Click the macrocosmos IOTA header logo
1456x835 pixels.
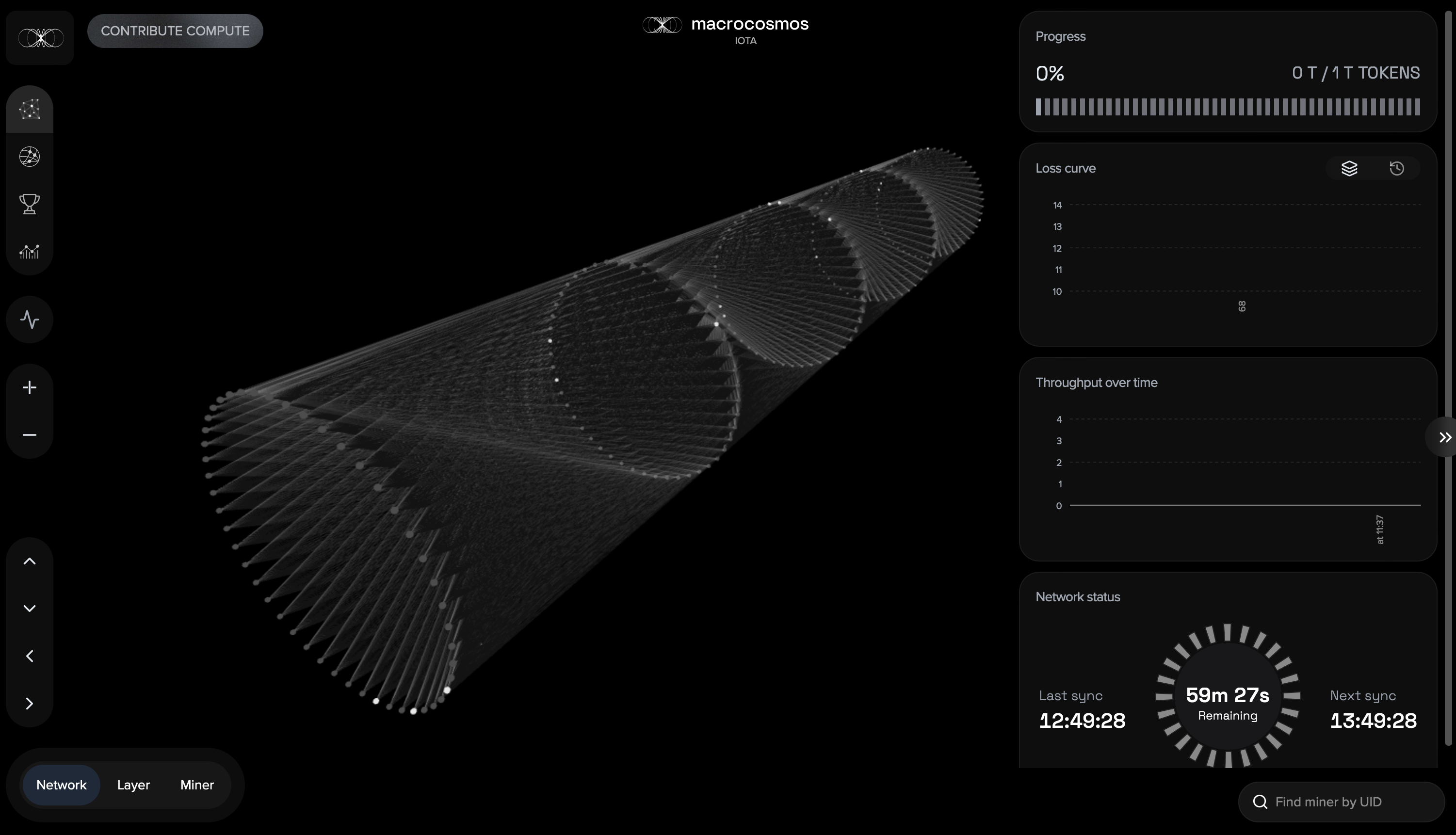pos(726,30)
